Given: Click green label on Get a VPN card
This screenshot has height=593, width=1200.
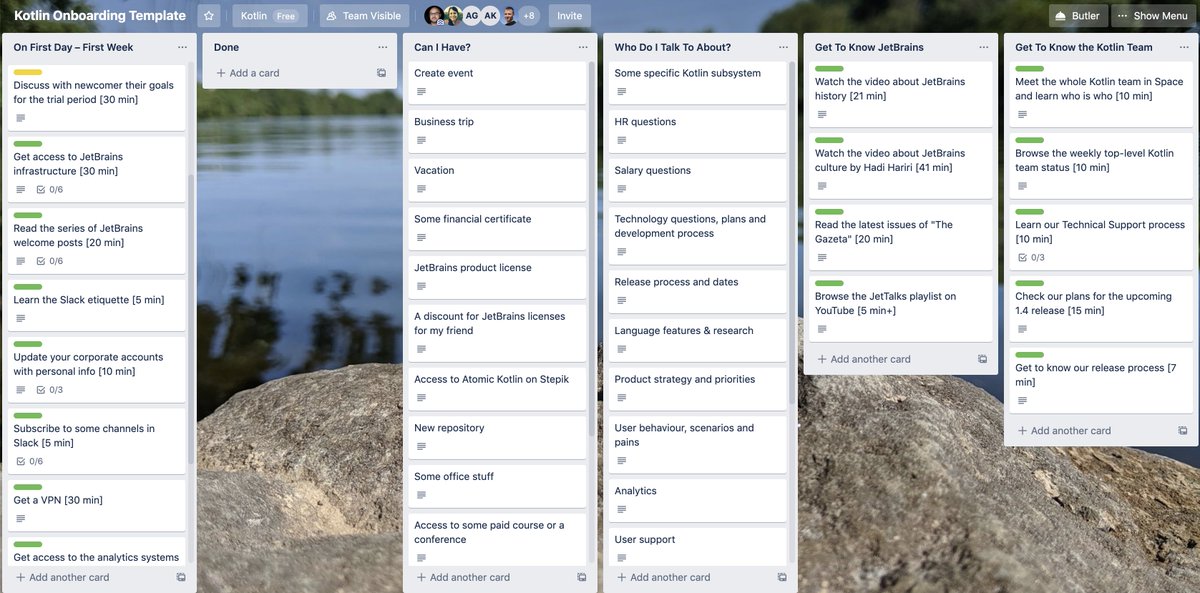Looking at the screenshot, I should [28, 487].
